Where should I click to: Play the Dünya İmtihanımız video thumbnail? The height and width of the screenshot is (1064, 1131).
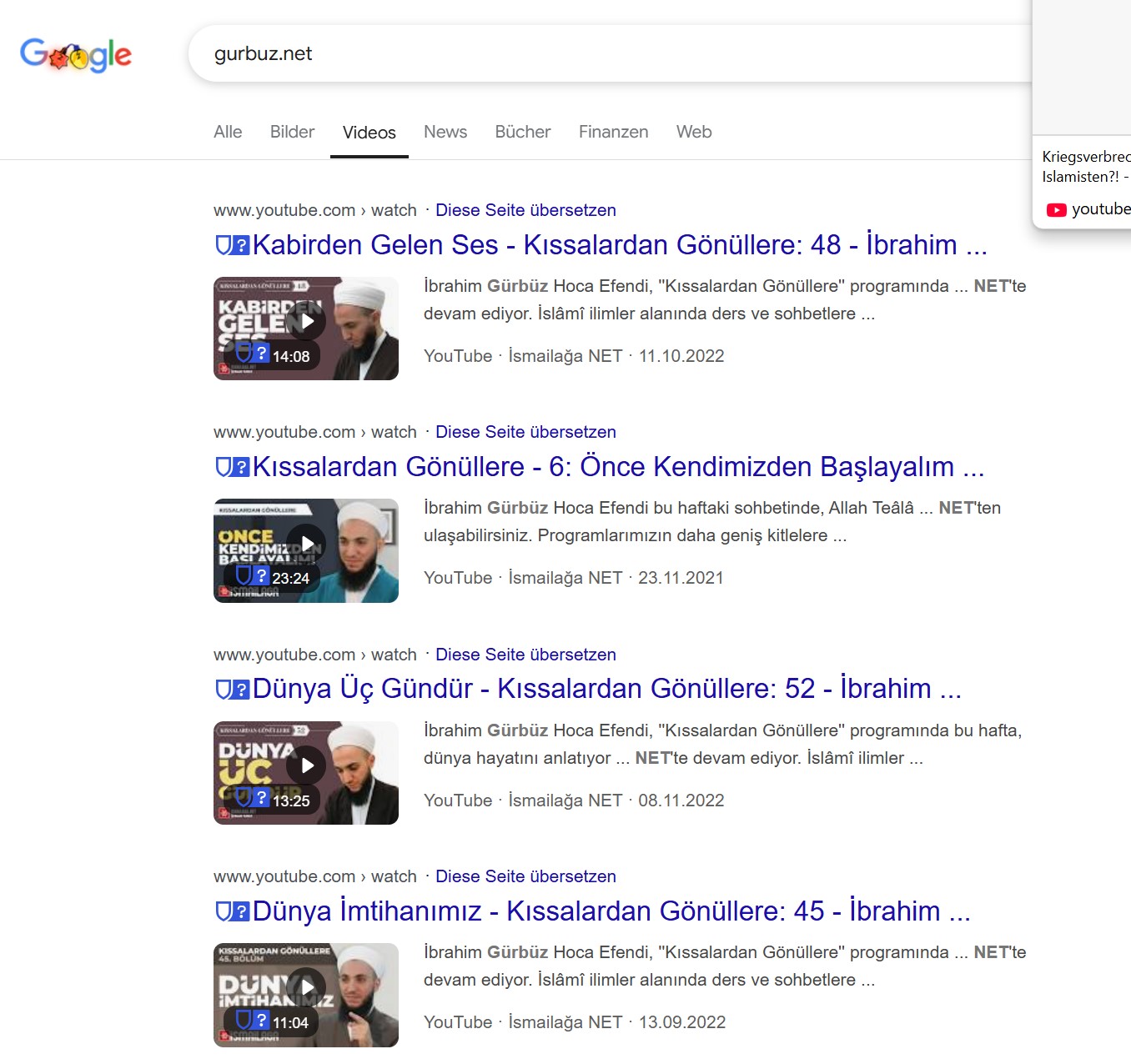[x=306, y=995]
